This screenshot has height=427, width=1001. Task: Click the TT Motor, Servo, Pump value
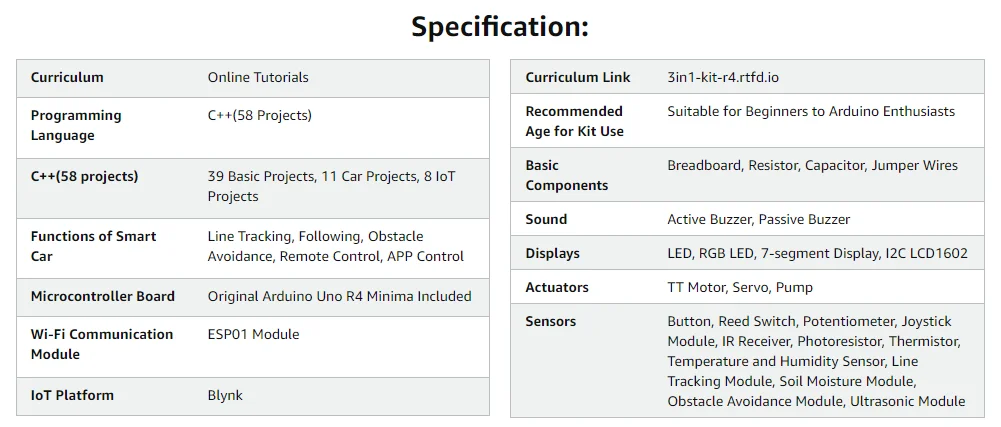click(740, 287)
